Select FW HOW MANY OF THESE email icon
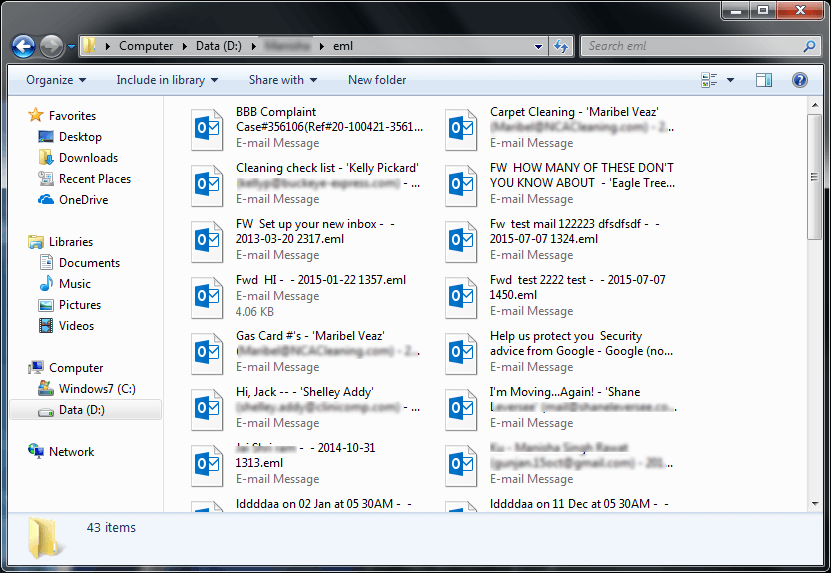Image resolution: width=831 pixels, height=573 pixels. 461,185
